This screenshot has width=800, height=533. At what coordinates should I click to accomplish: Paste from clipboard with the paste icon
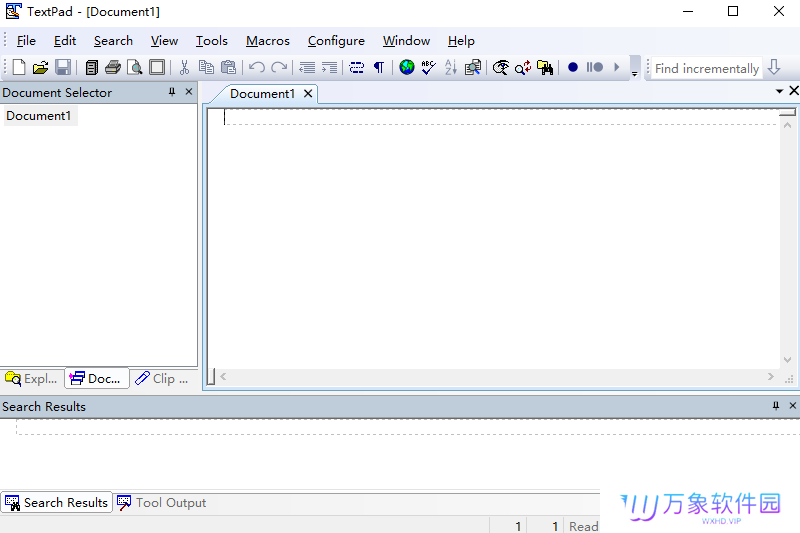(229, 67)
